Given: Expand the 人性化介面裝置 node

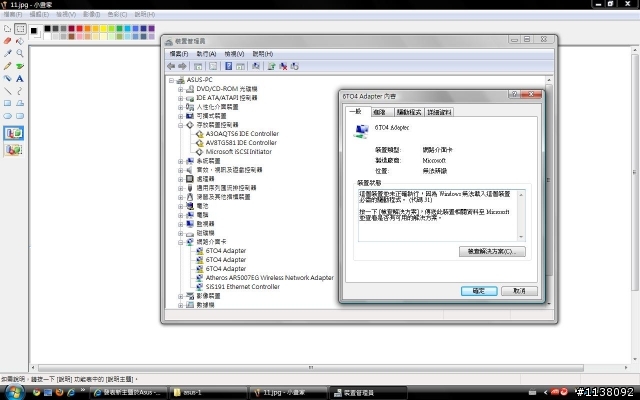Looking at the screenshot, I should [x=180, y=107].
